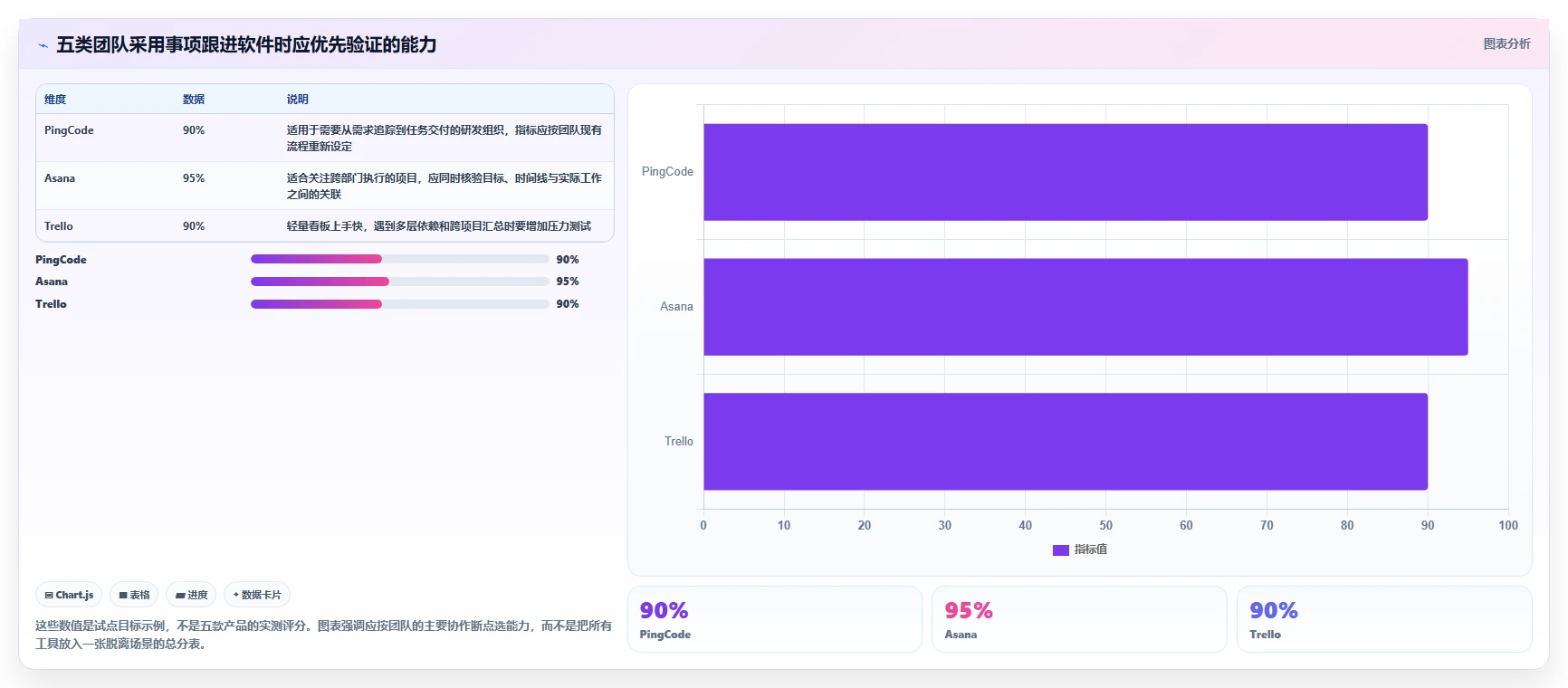
Task: Click the PingCode description starting 适用于需要
Action: (x=445, y=139)
